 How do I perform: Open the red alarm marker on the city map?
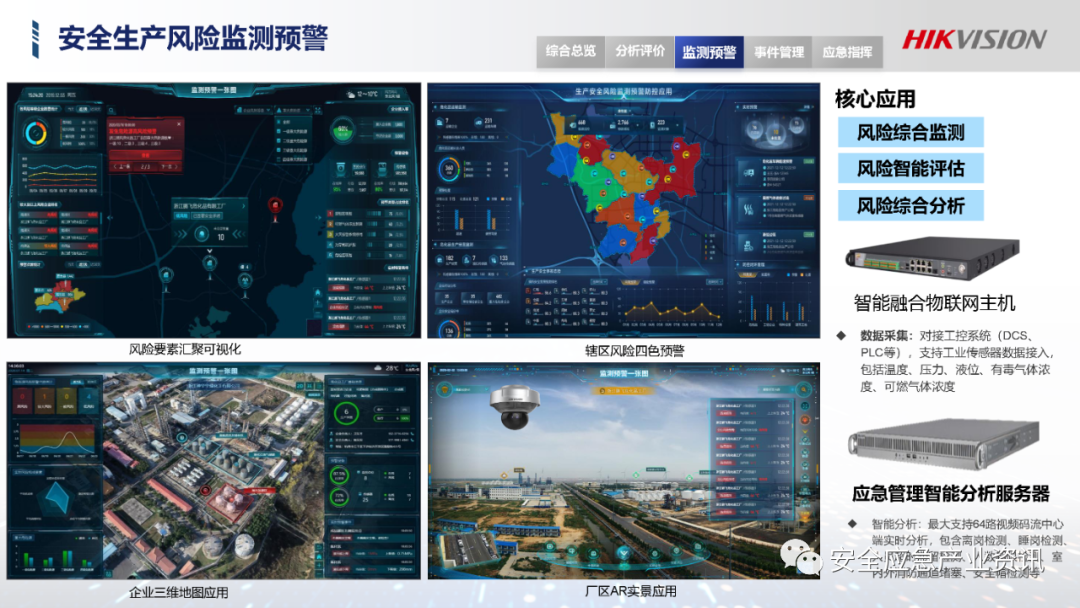click(274, 205)
